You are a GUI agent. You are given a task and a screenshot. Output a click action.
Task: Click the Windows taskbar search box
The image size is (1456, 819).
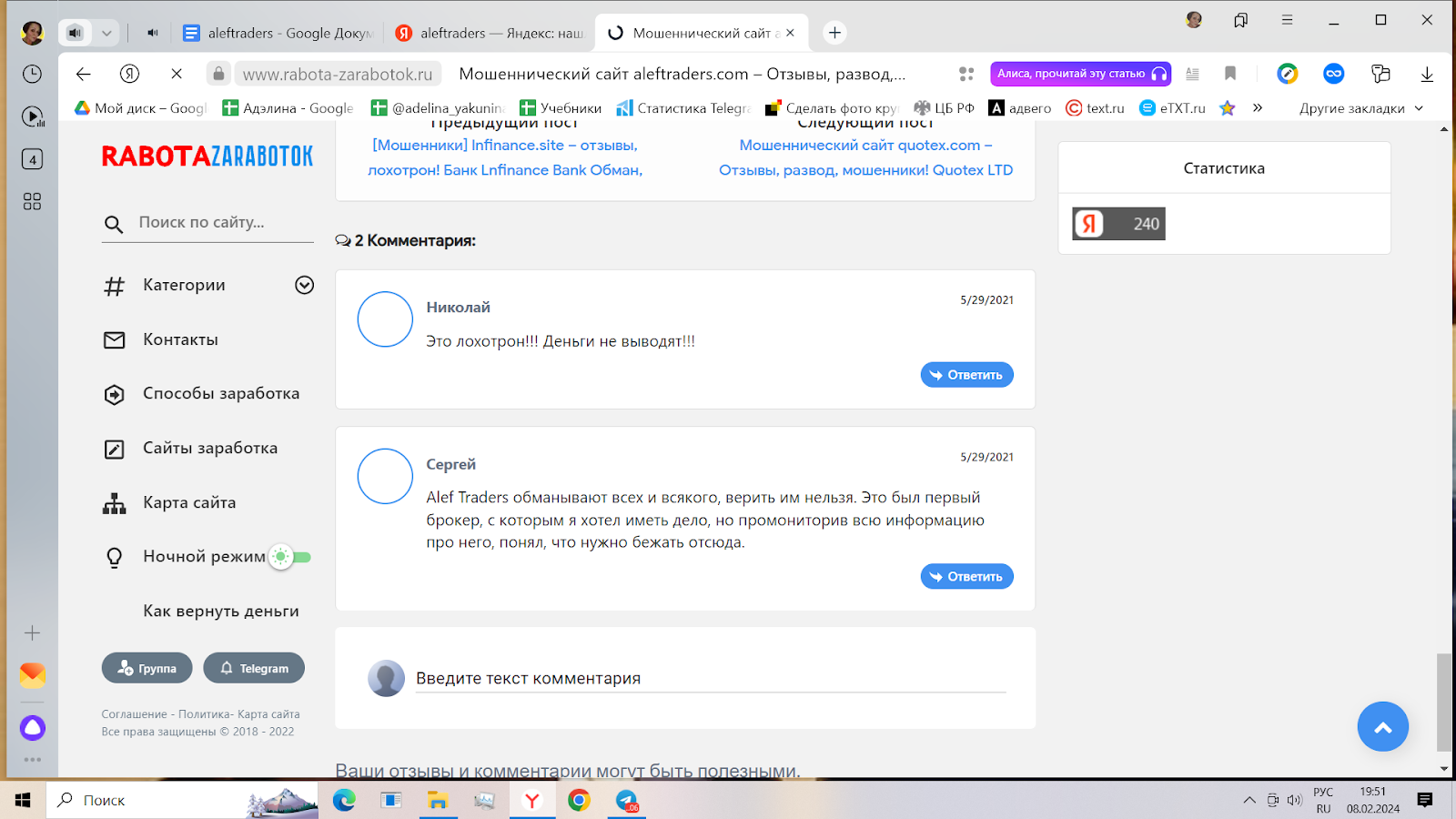click(x=182, y=801)
